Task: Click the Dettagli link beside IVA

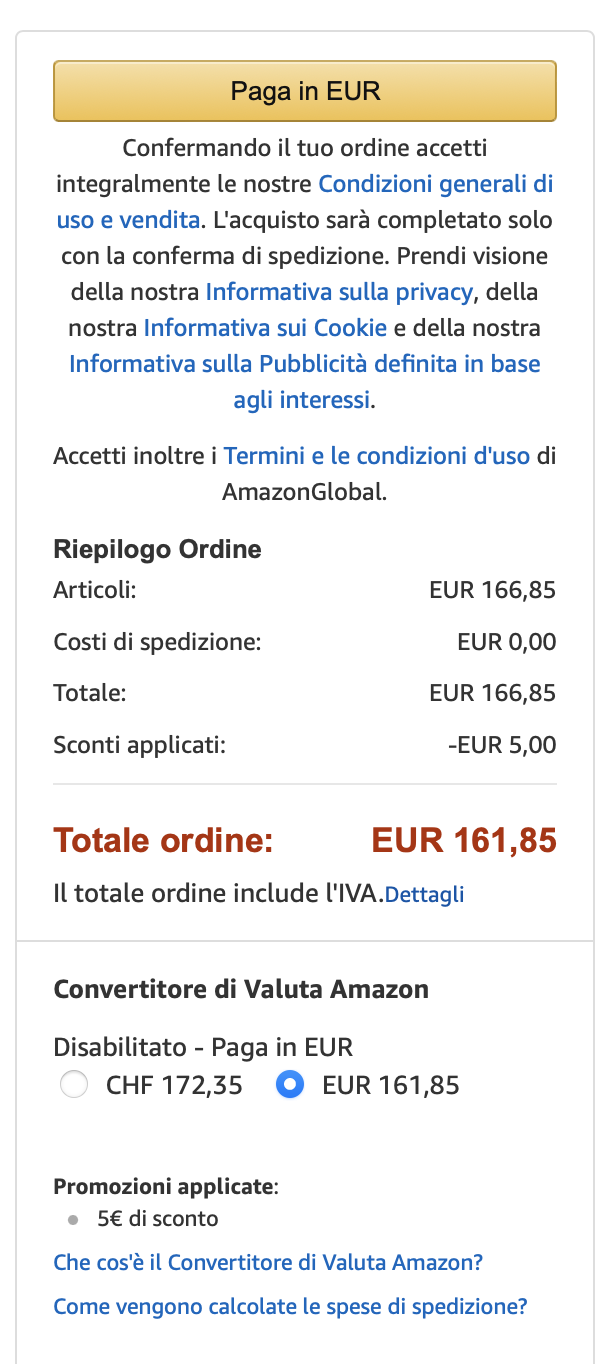Action: 424,895
